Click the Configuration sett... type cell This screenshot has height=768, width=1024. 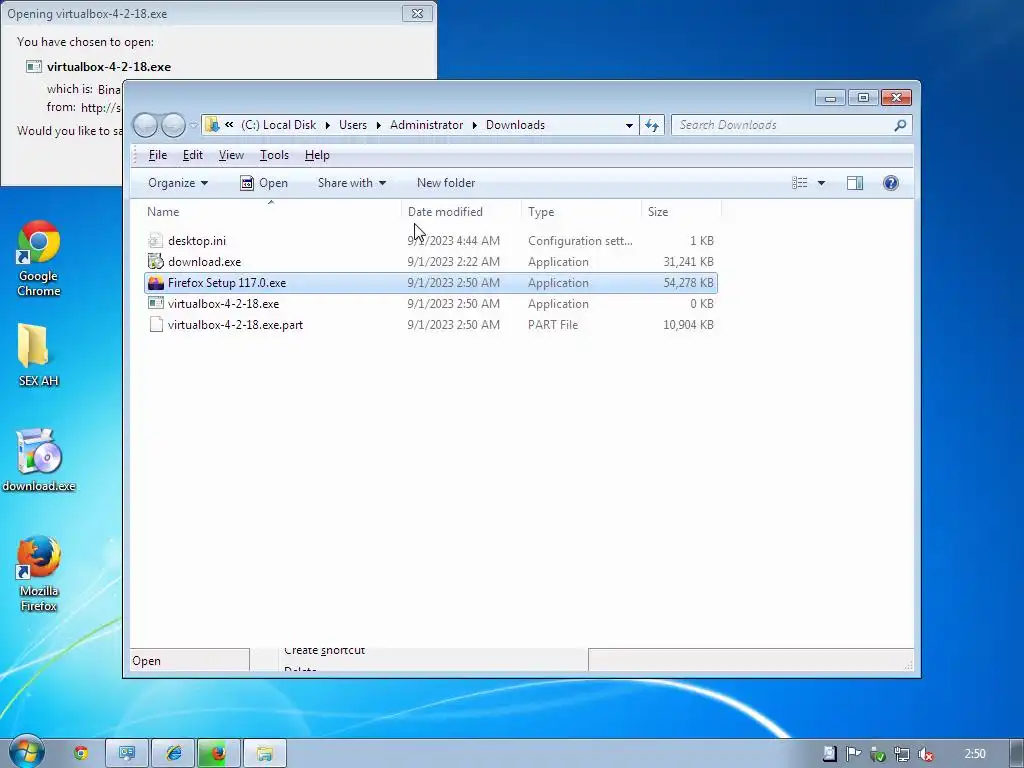pos(580,240)
